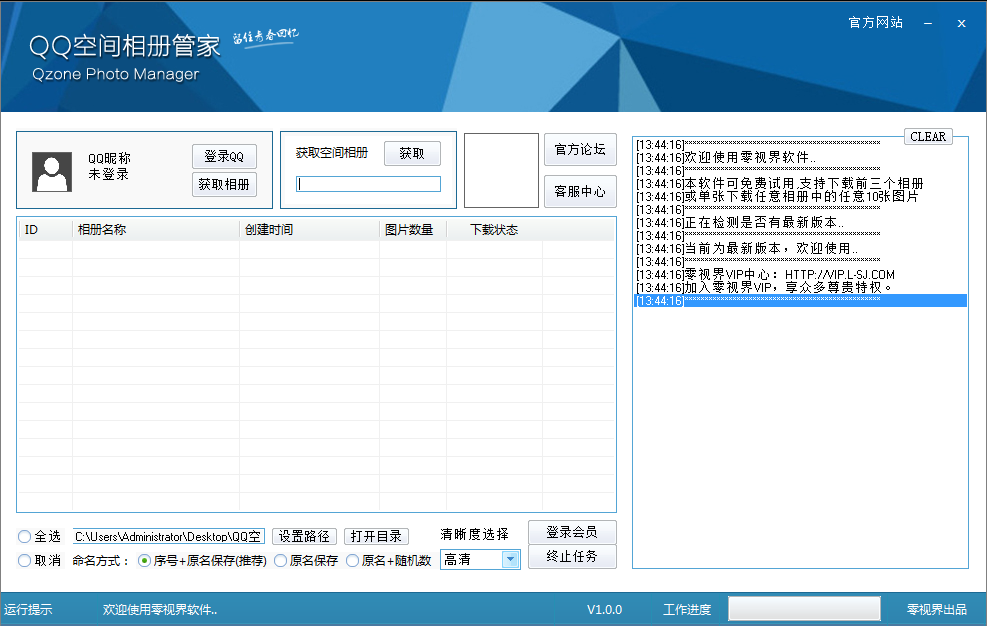987x626 pixels.
Task: Click the 打开目录 button
Action: pyautogui.click(x=376, y=537)
